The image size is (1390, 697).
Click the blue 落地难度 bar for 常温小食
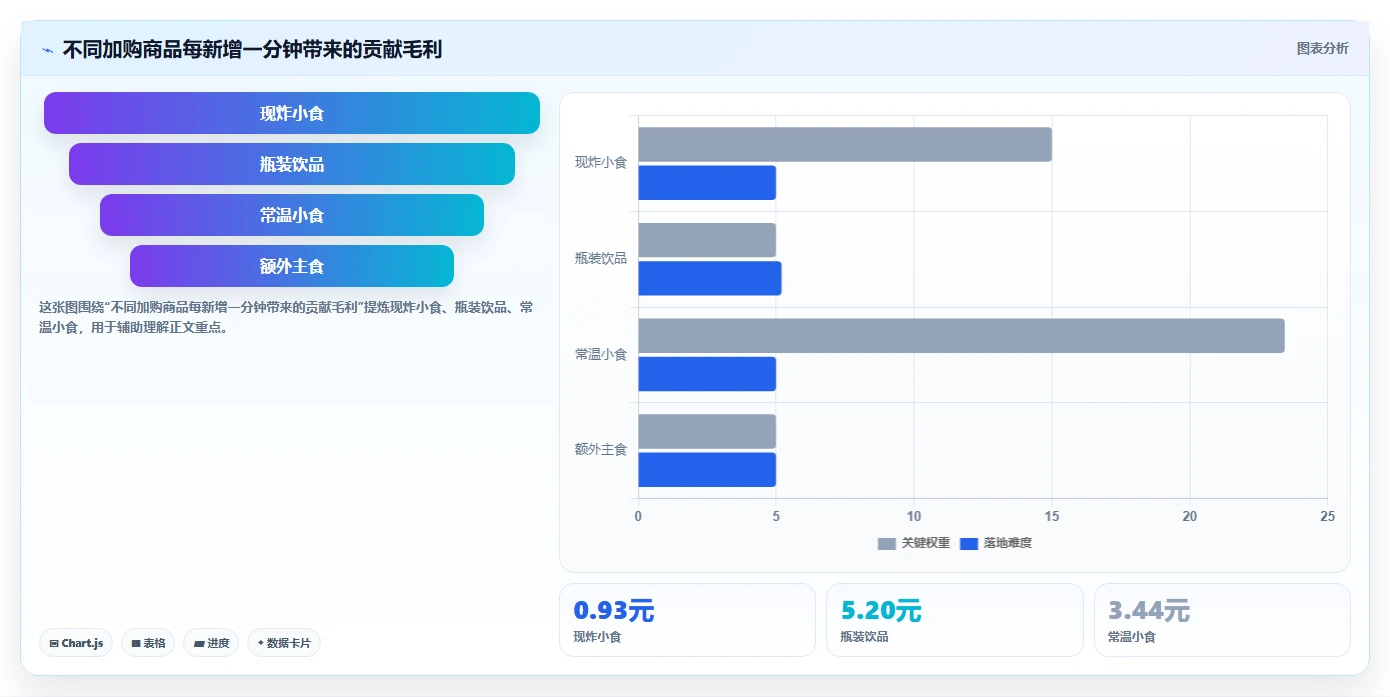707,374
